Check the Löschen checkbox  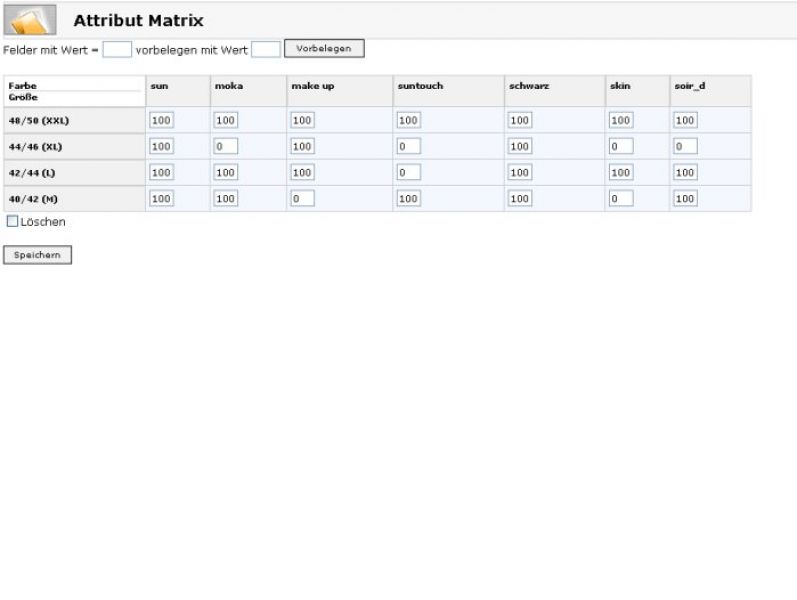(x=13, y=222)
